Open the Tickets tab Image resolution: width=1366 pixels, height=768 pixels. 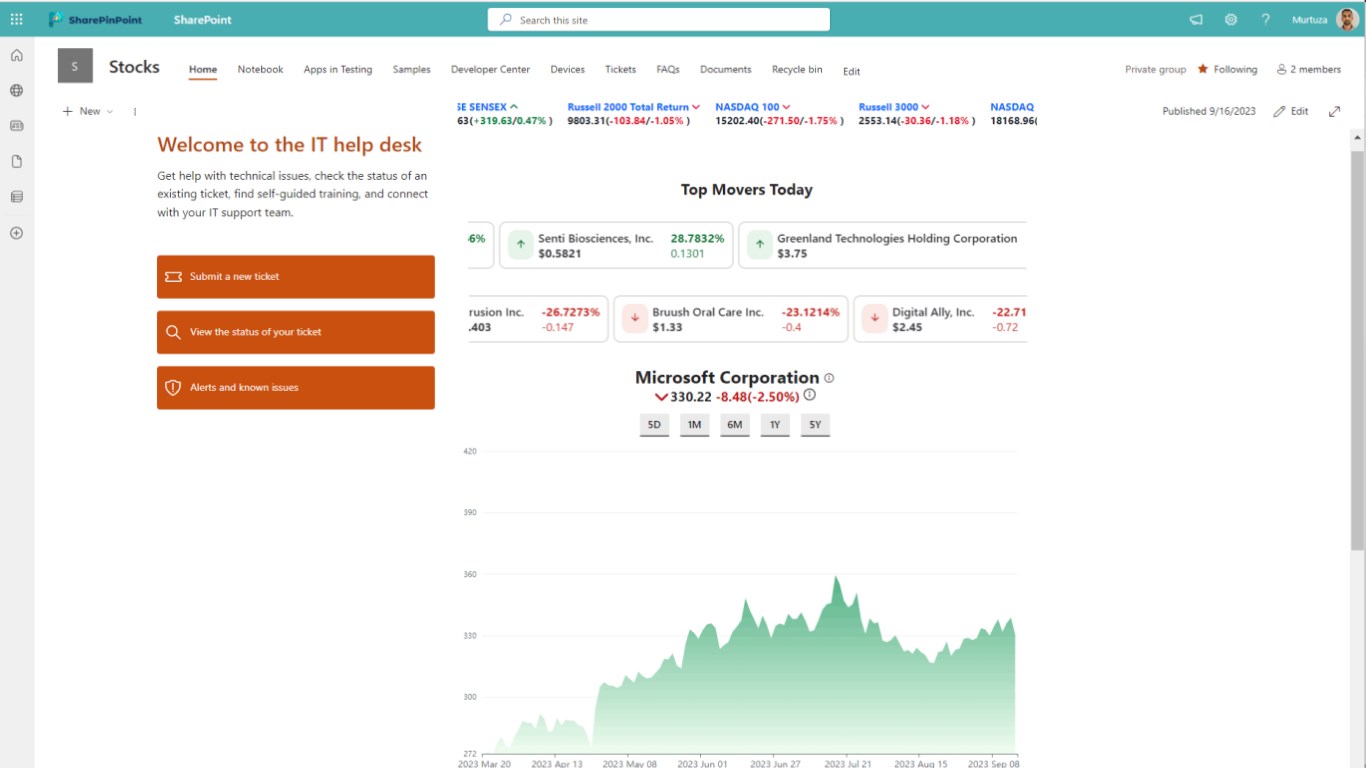click(620, 69)
